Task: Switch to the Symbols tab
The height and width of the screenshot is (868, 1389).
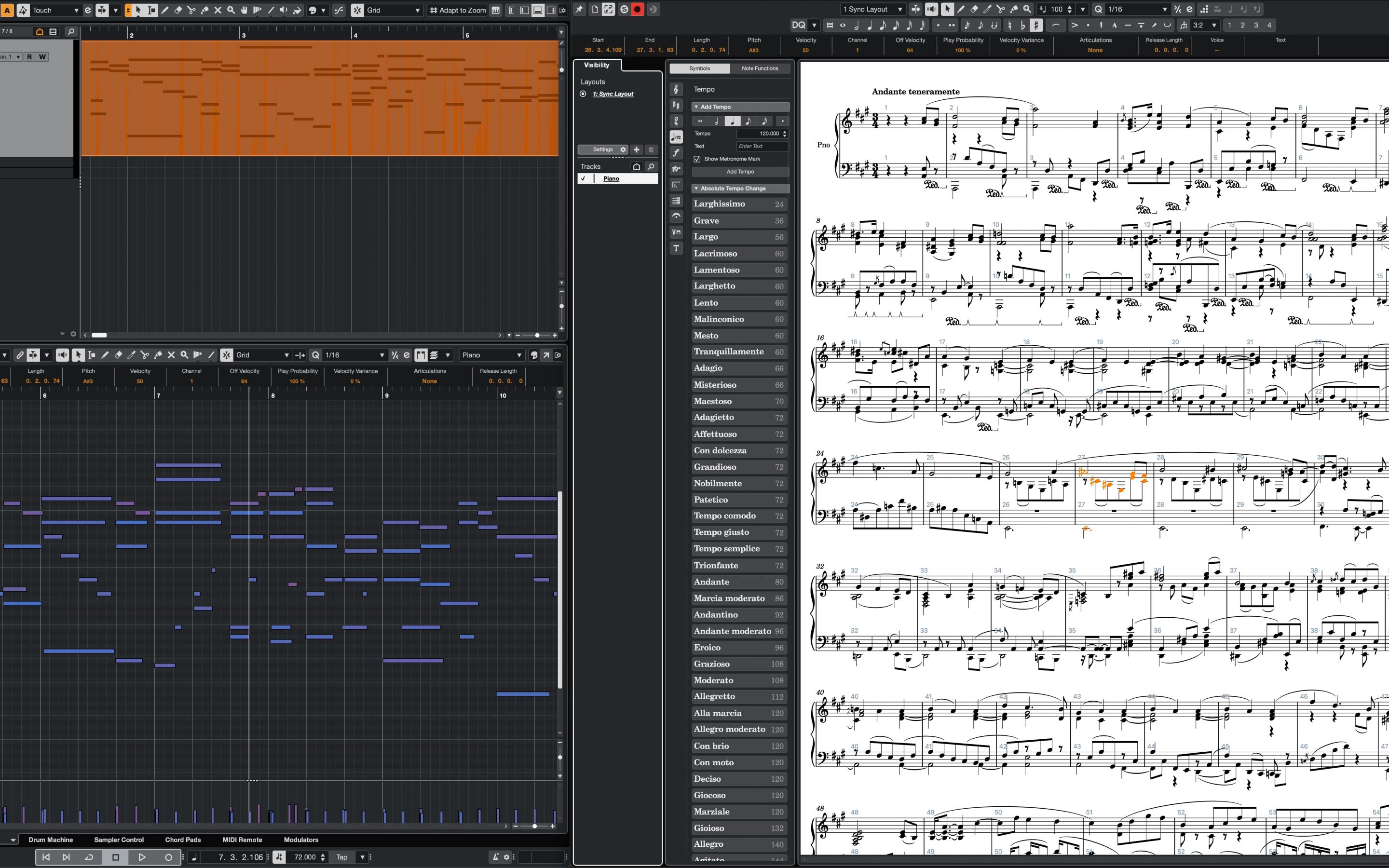Action: pyautogui.click(x=700, y=68)
